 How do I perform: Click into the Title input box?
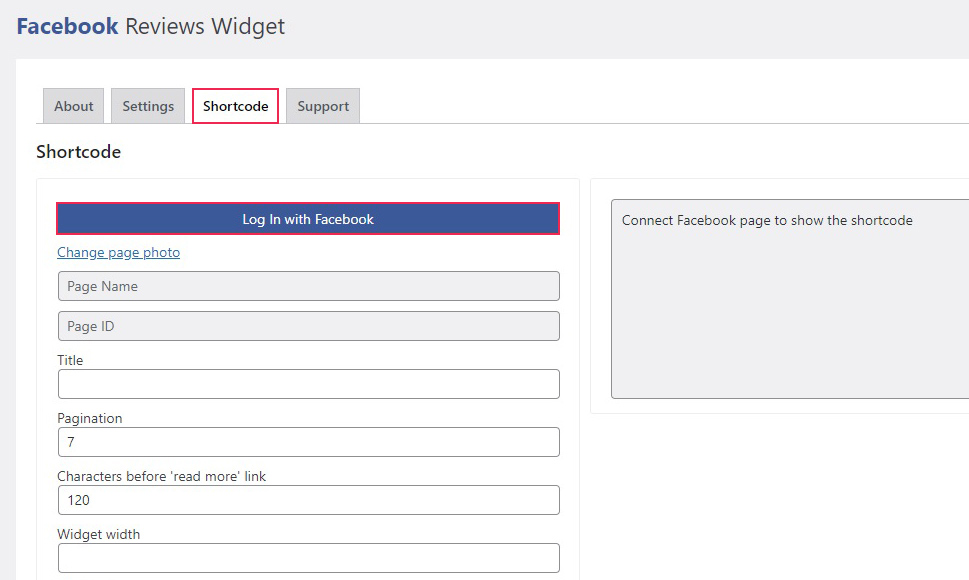(x=309, y=384)
